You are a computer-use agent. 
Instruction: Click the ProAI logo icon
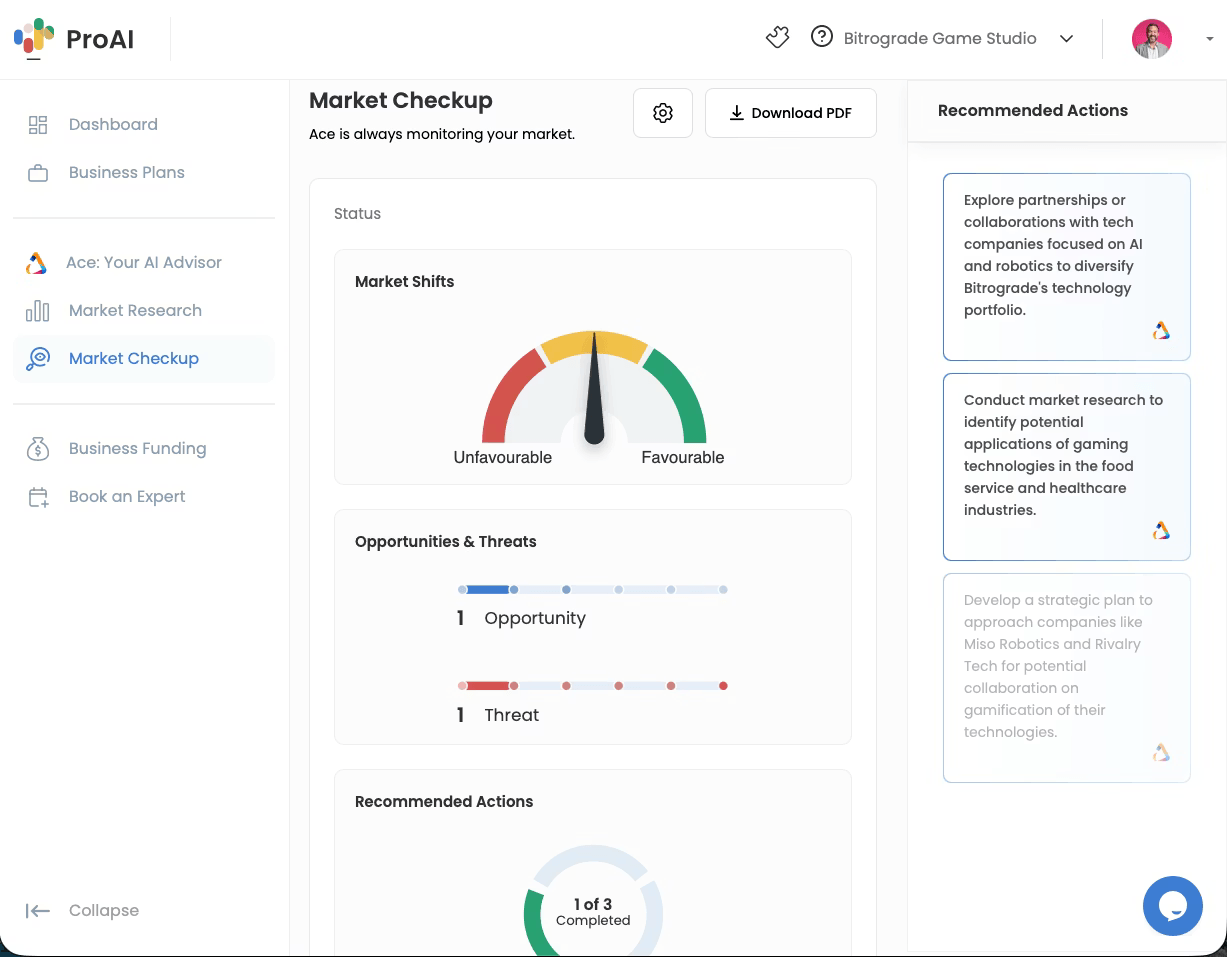[x=34, y=37]
